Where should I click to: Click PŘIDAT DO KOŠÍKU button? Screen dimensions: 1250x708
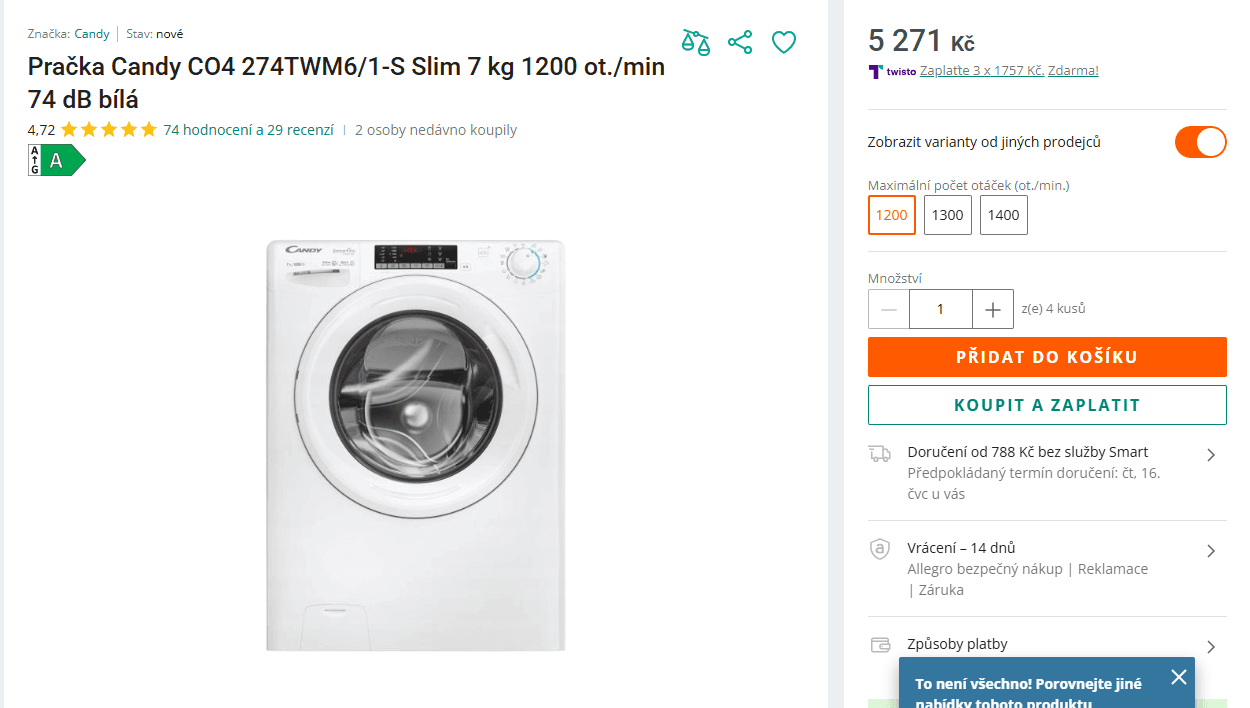pyautogui.click(x=1047, y=357)
